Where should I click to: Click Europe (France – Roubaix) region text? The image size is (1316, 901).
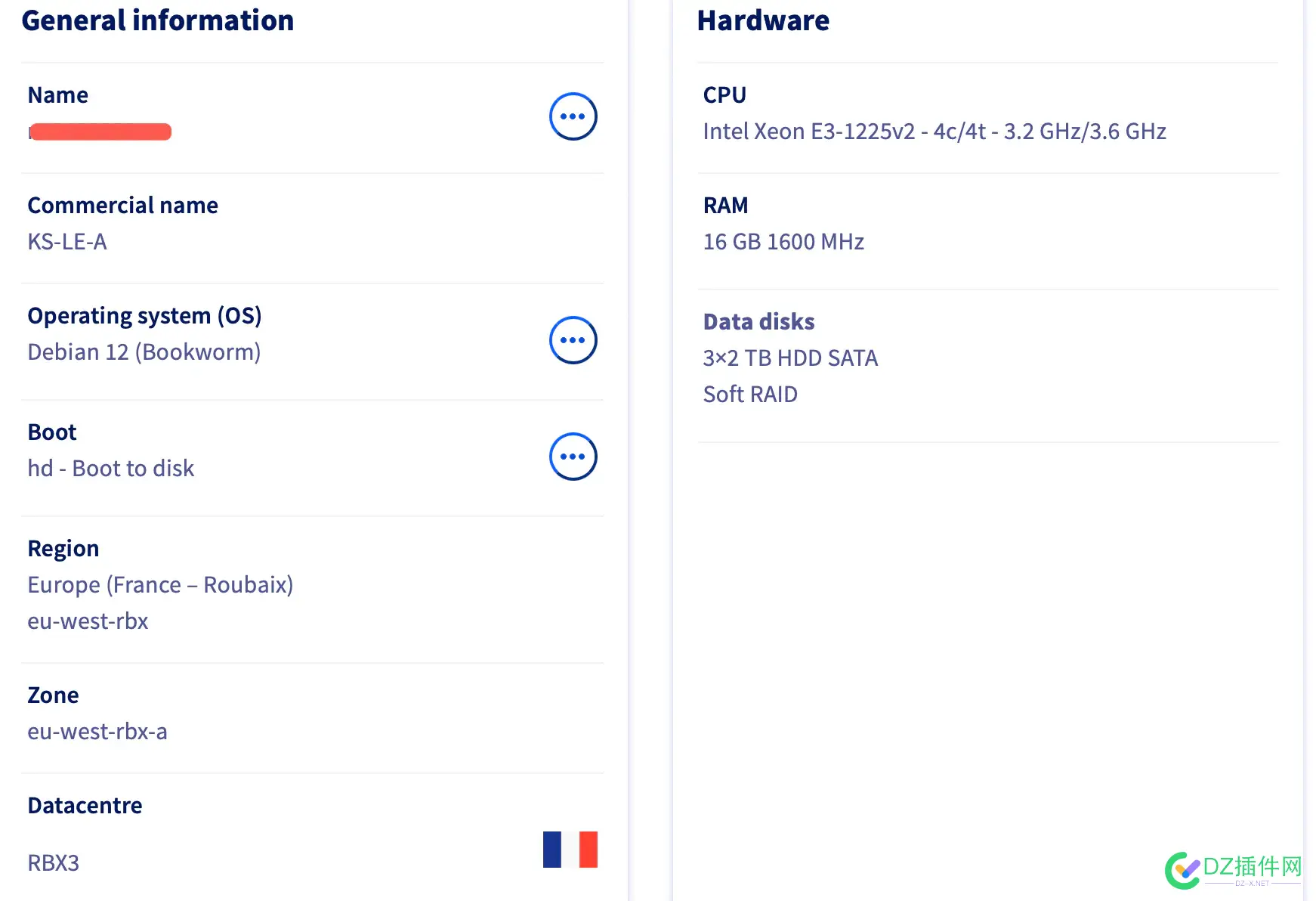pyautogui.click(x=160, y=585)
